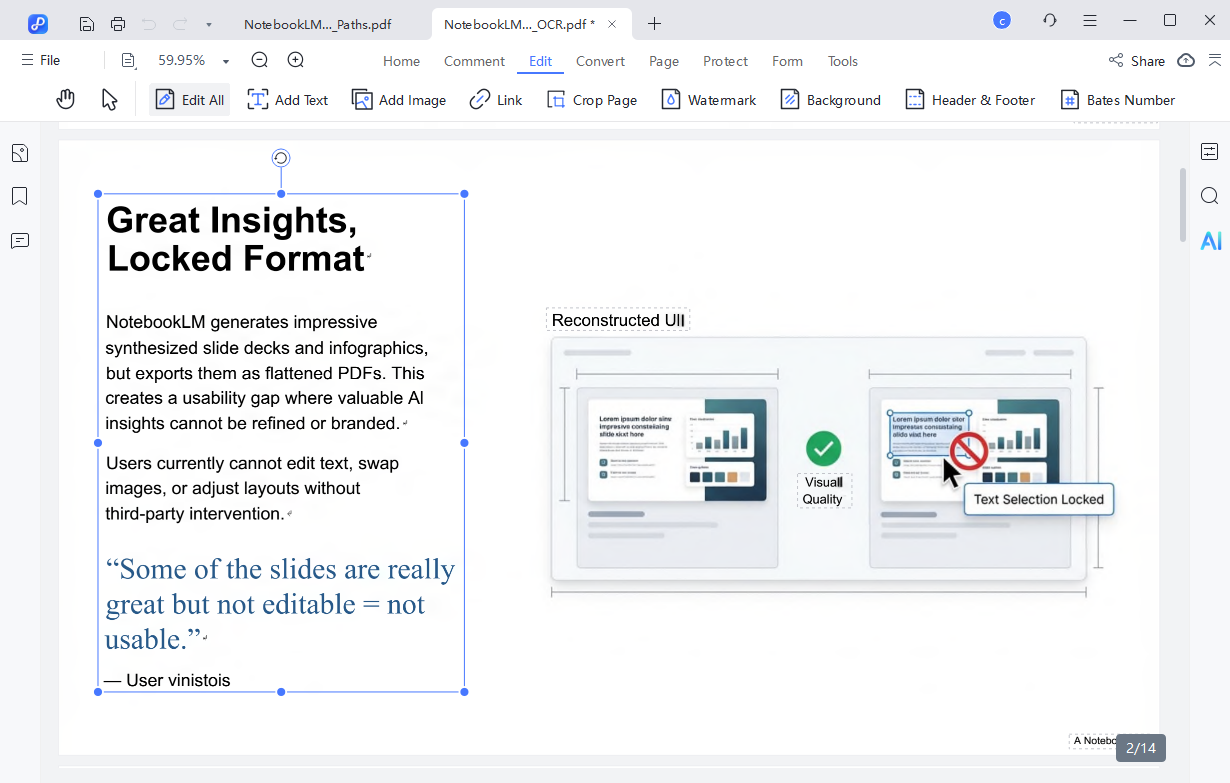The height and width of the screenshot is (783, 1230).
Task: Open the hamburger menu at top right
Action: (1090, 20)
